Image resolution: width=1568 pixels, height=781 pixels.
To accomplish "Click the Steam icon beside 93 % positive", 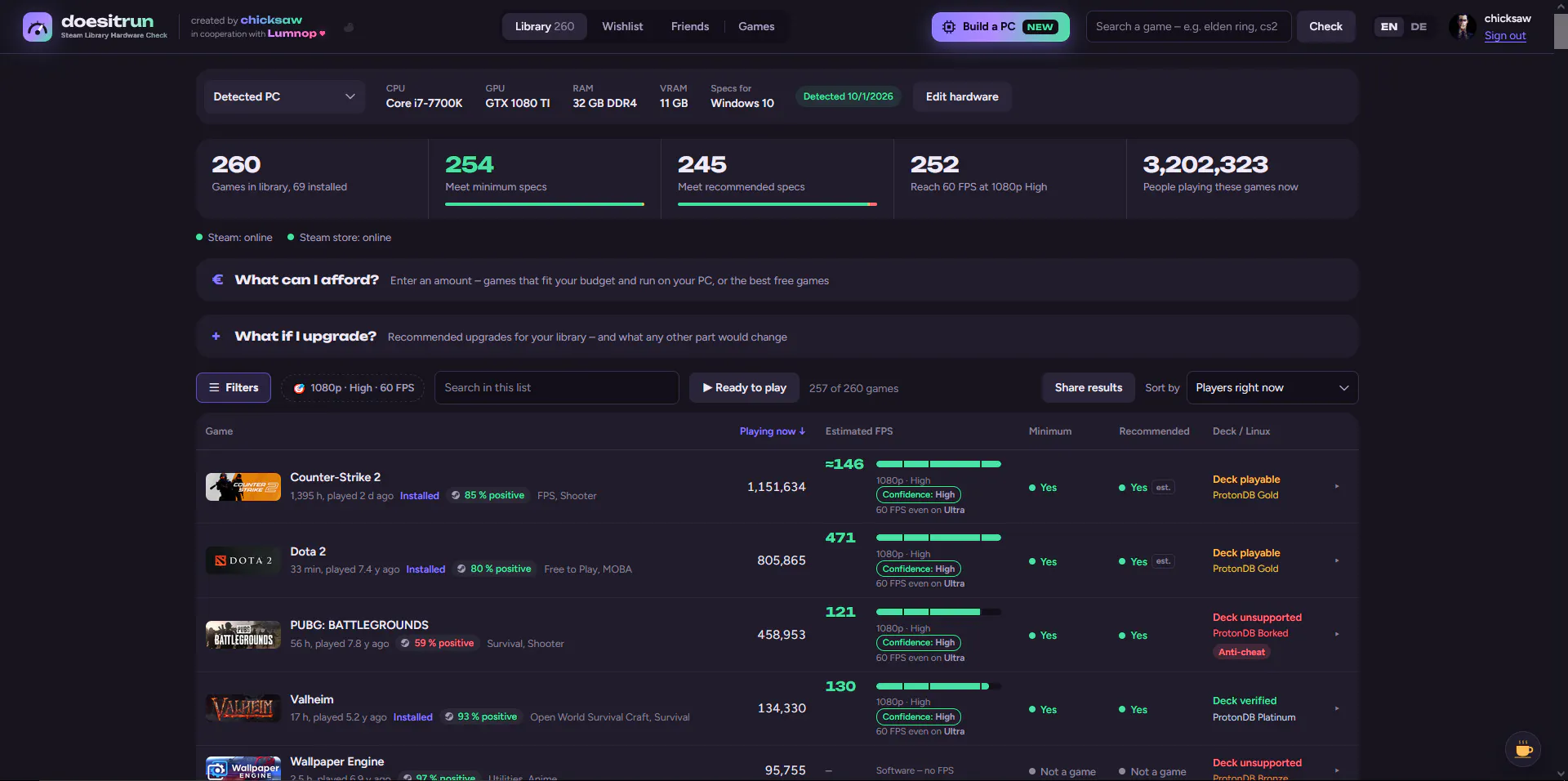I will 448,716.
